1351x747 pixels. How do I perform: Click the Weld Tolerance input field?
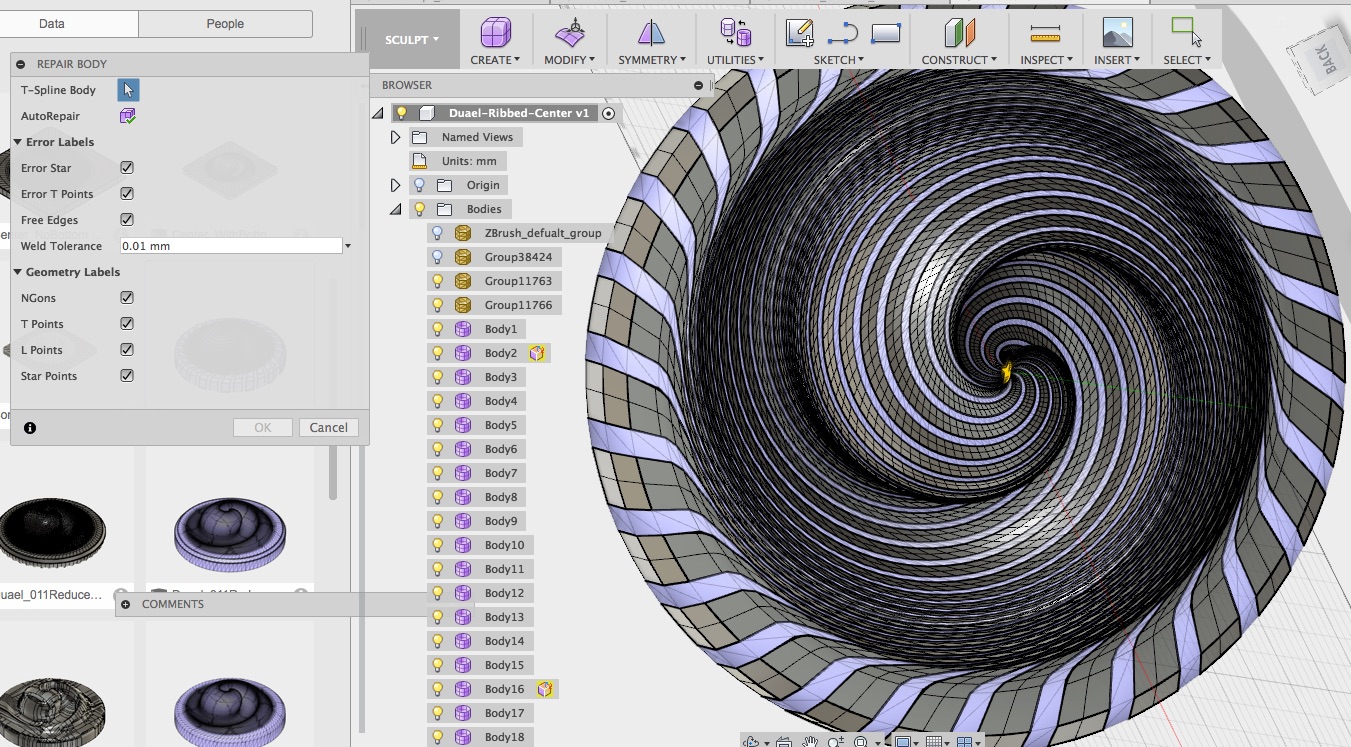(231, 246)
